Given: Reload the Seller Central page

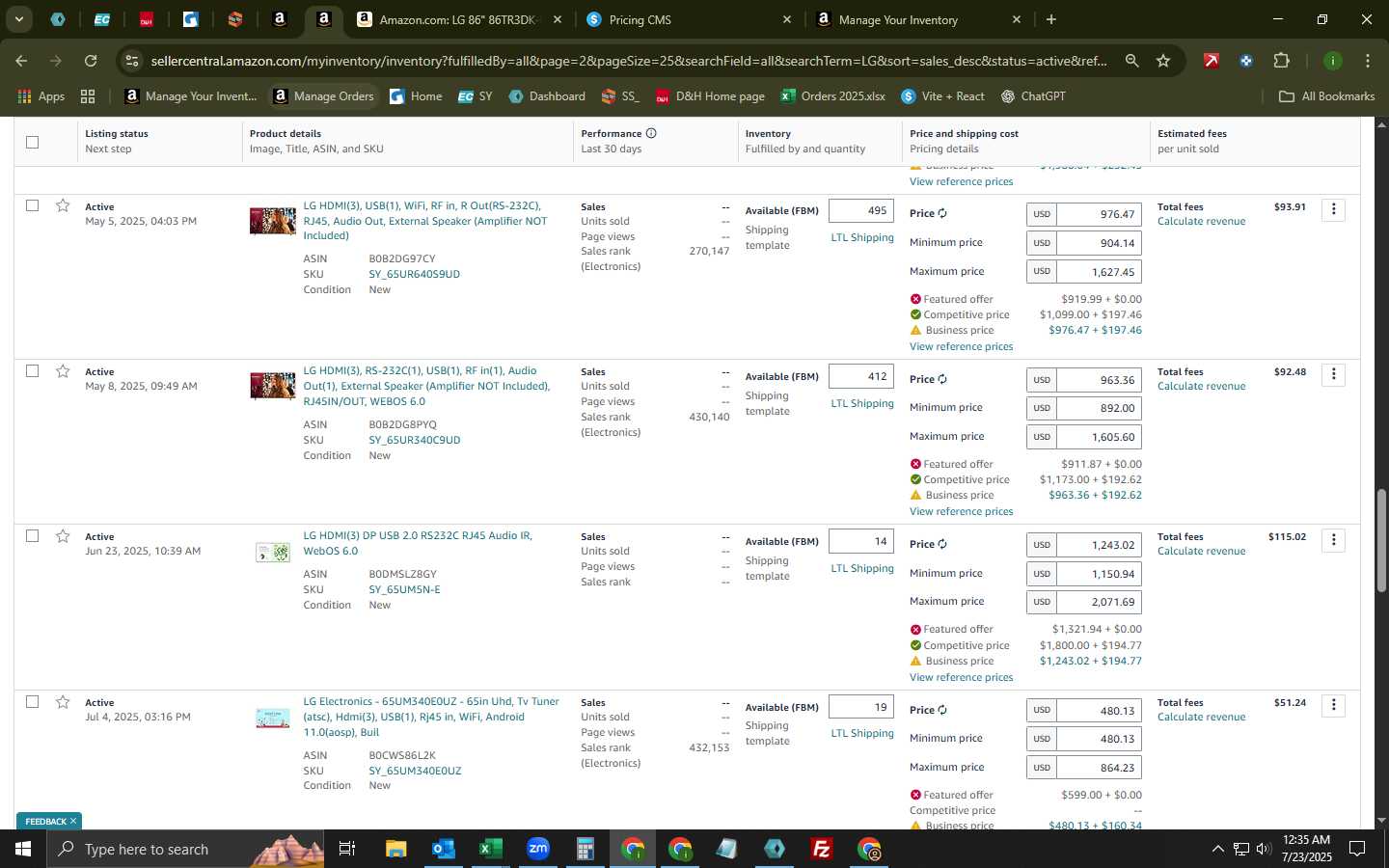Looking at the screenshot, I should (91, 61).
